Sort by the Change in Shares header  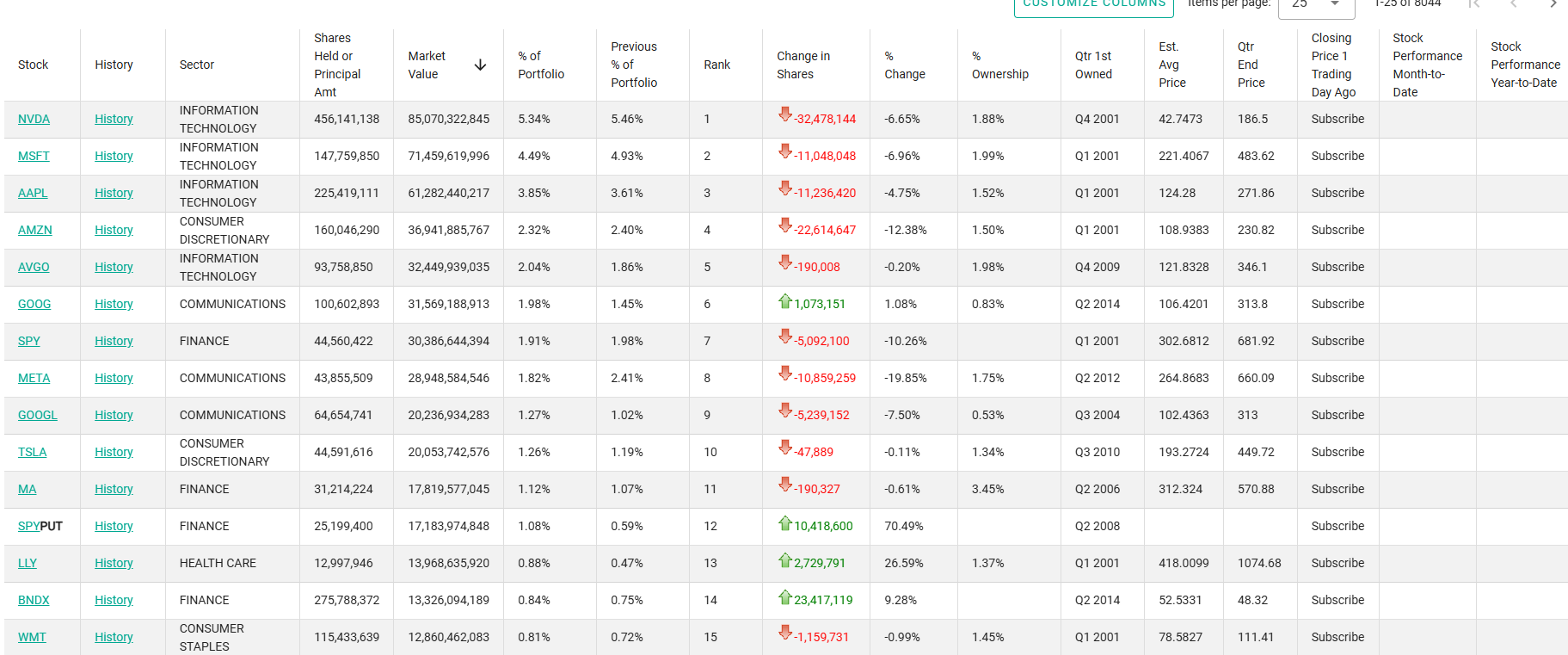pos(803,65)
